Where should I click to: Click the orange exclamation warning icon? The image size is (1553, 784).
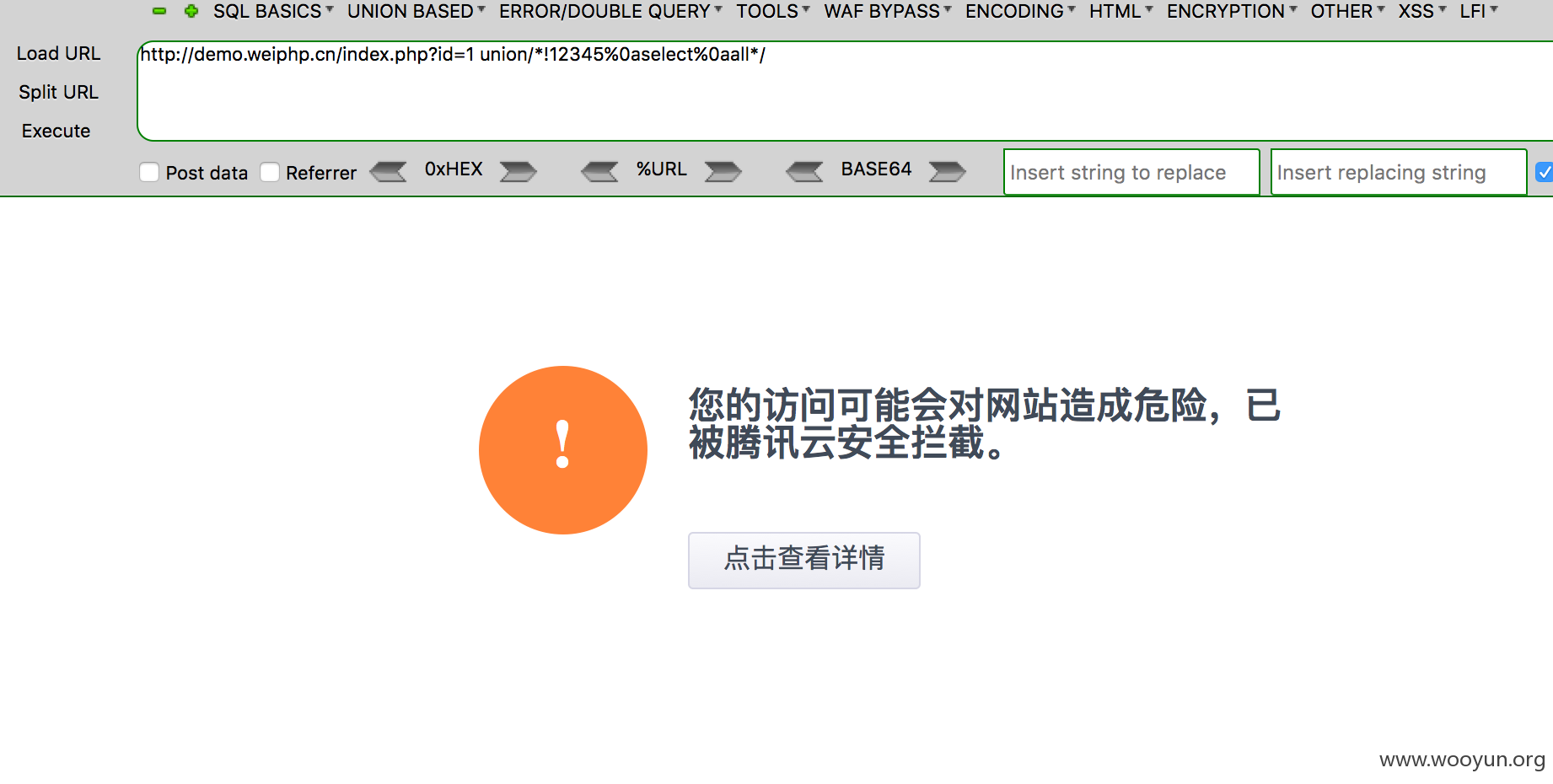click(563, 450)
